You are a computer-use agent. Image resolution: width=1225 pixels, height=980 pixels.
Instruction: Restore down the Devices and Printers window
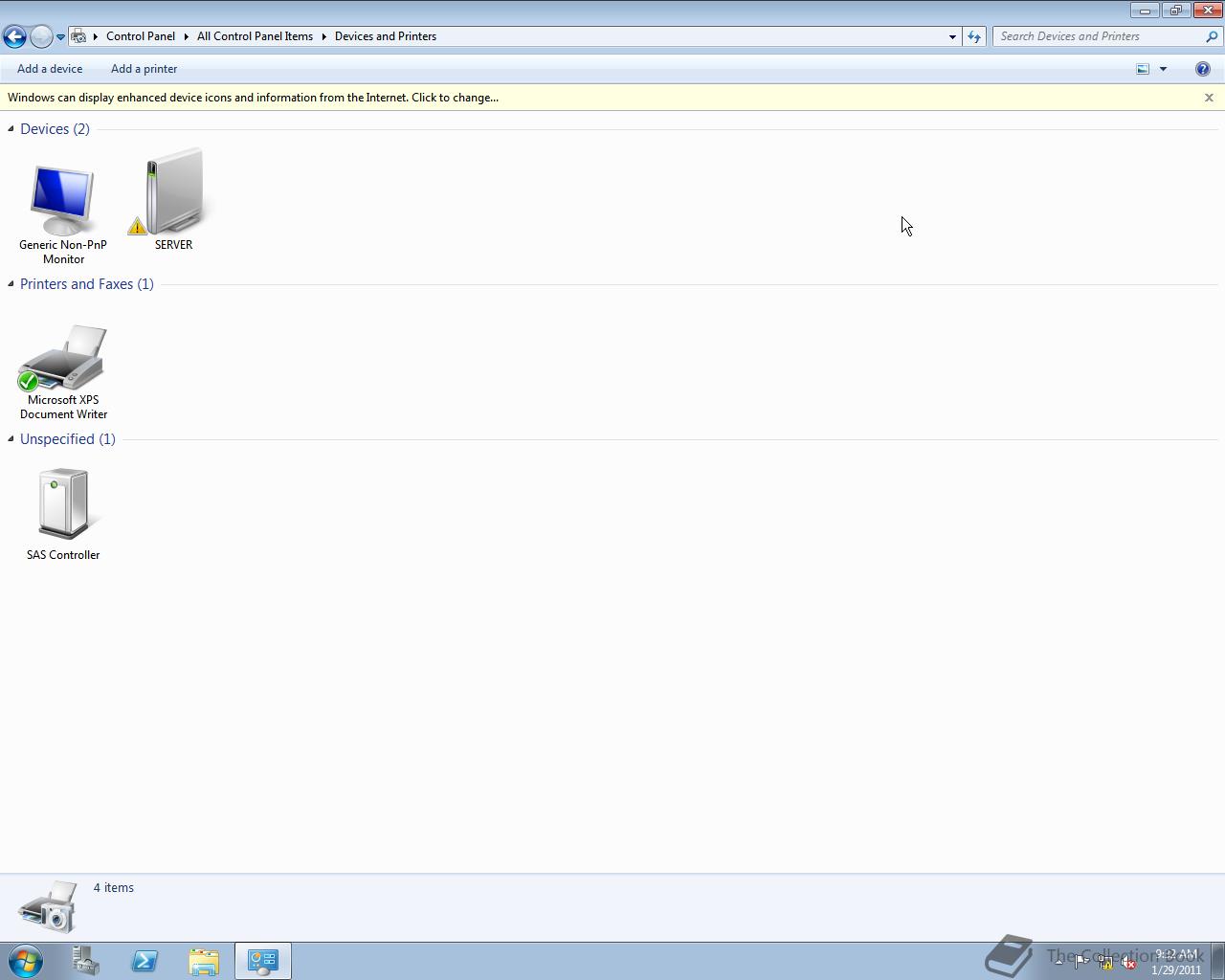(x=1175, y=11)
